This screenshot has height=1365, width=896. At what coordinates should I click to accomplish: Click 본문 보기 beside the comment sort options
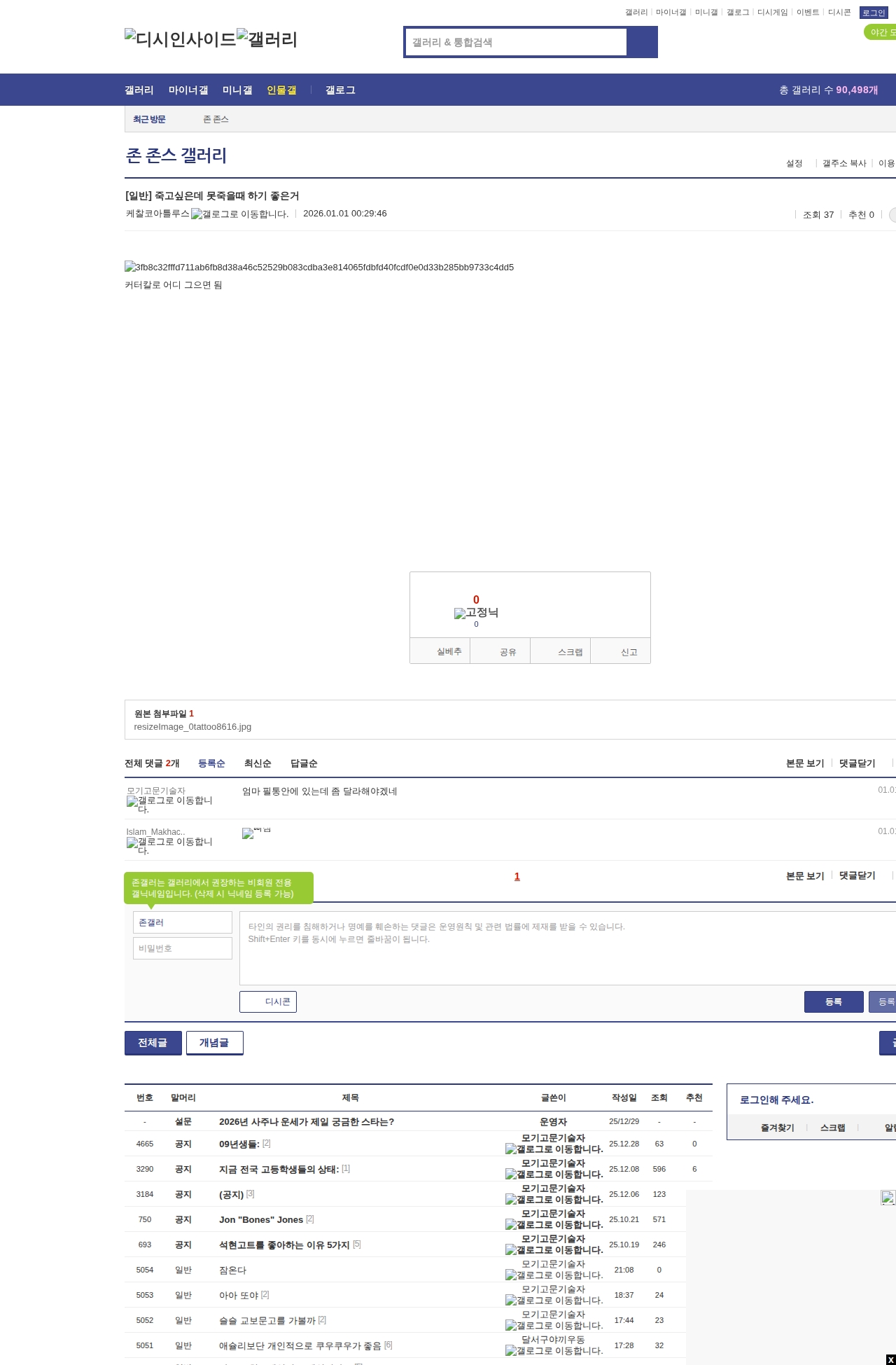coord(805,763)
